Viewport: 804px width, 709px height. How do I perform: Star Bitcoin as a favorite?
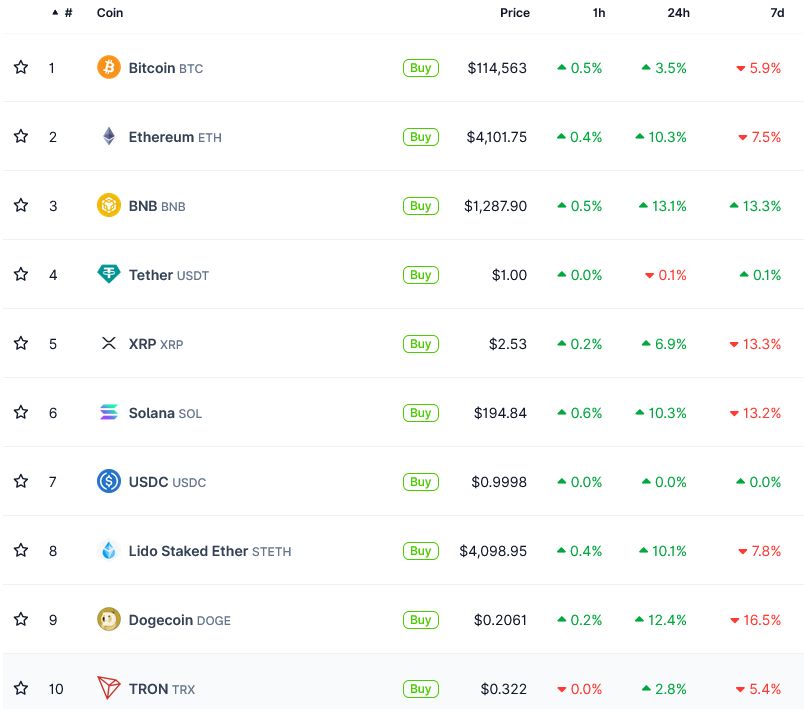(x=21, y=68)
